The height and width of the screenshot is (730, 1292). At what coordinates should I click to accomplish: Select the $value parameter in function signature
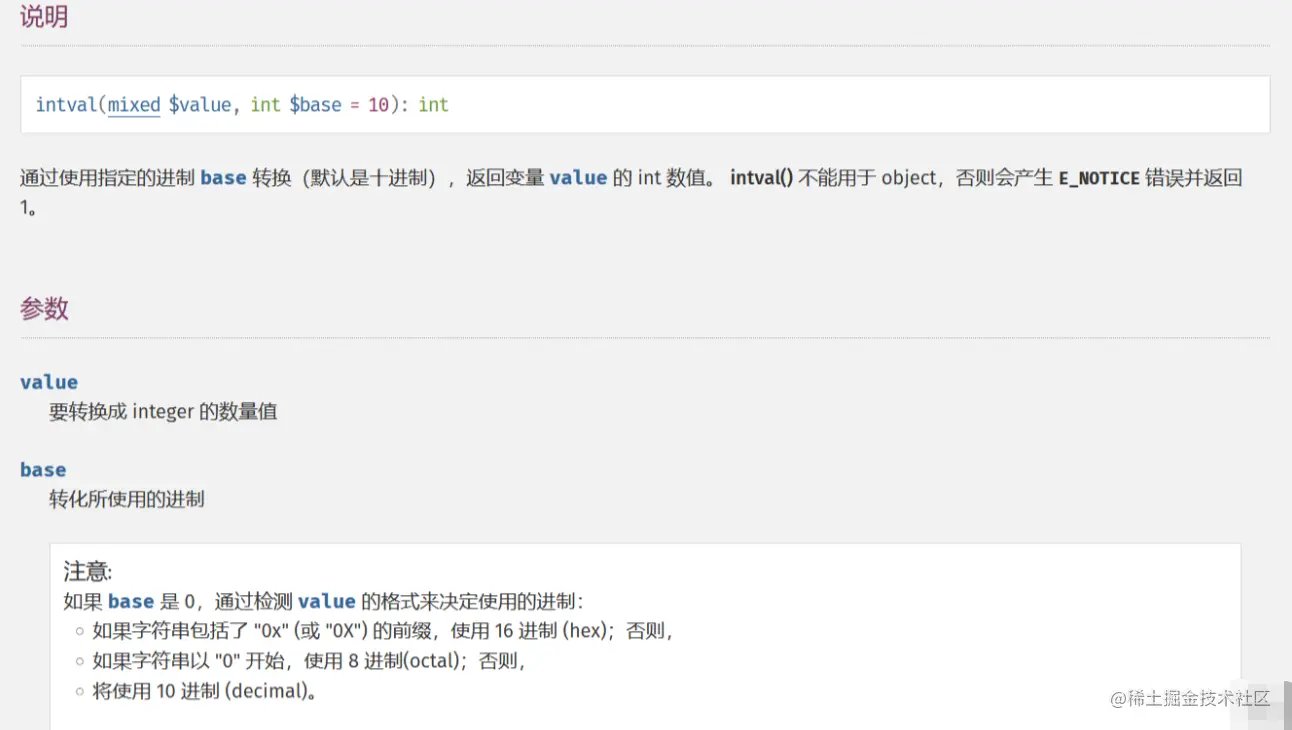200,105
